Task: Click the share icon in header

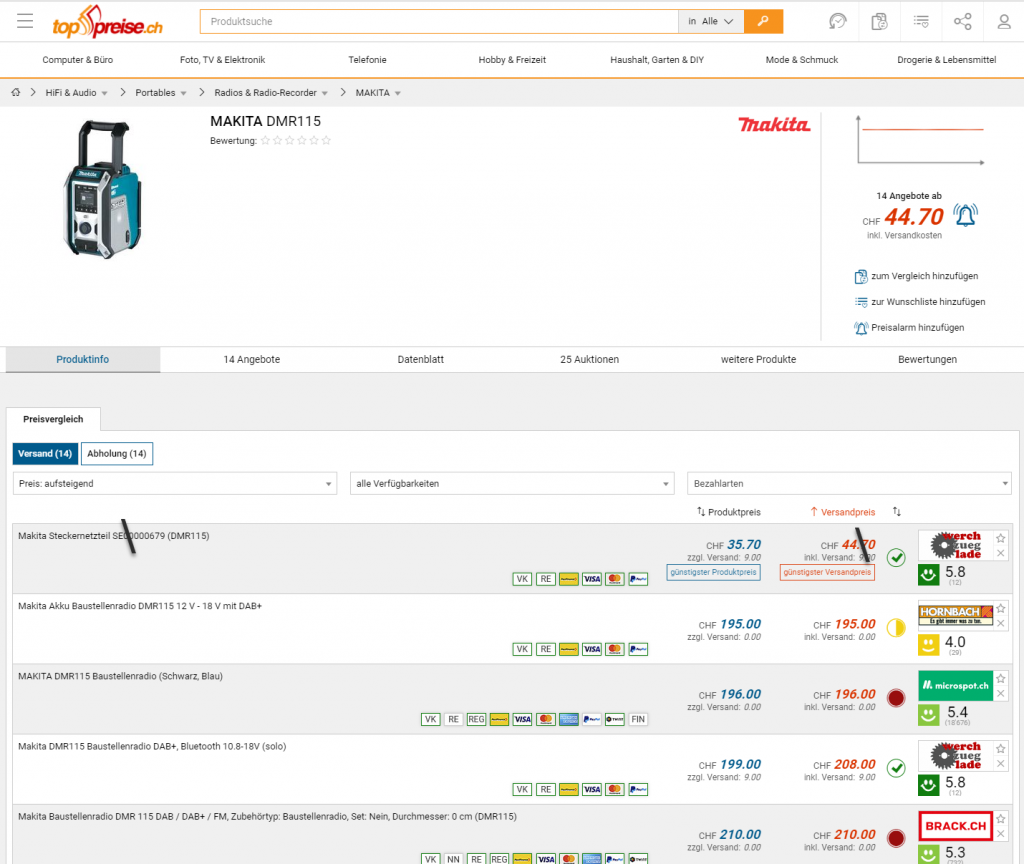Action: (962, 21)
